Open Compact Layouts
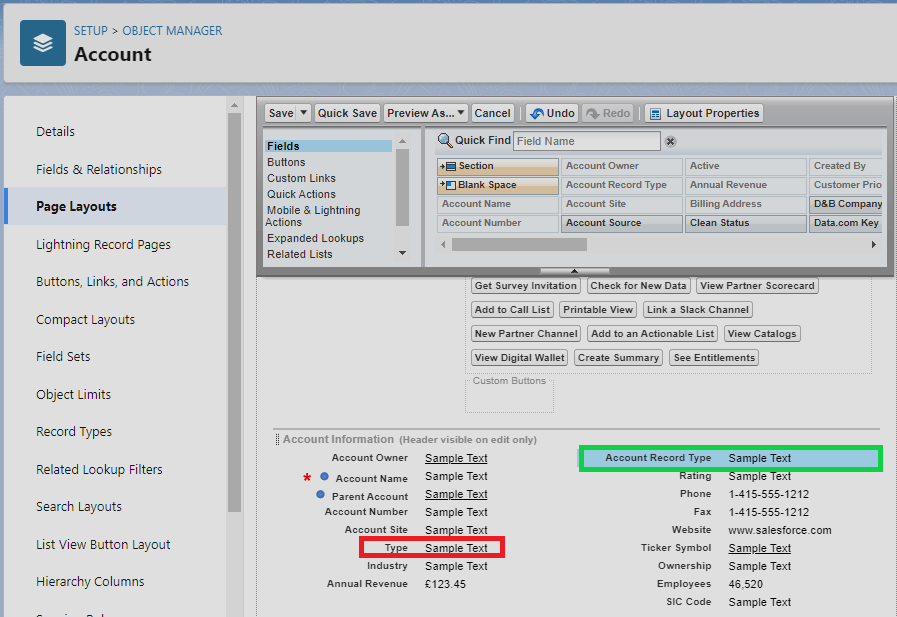This screenshot has width=897, height=617. 86,320
